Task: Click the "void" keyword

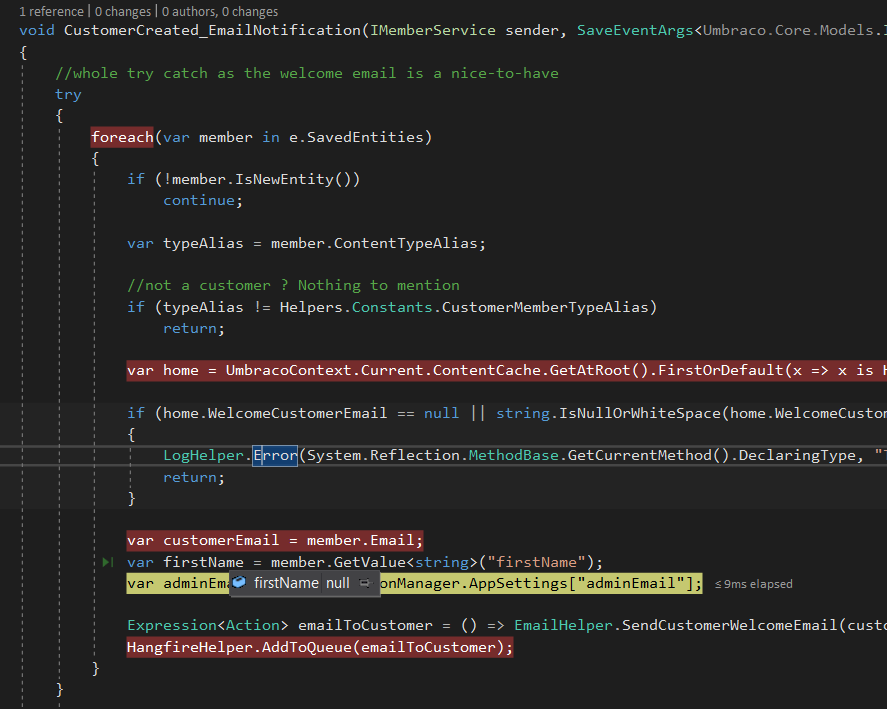Action: 37,30
